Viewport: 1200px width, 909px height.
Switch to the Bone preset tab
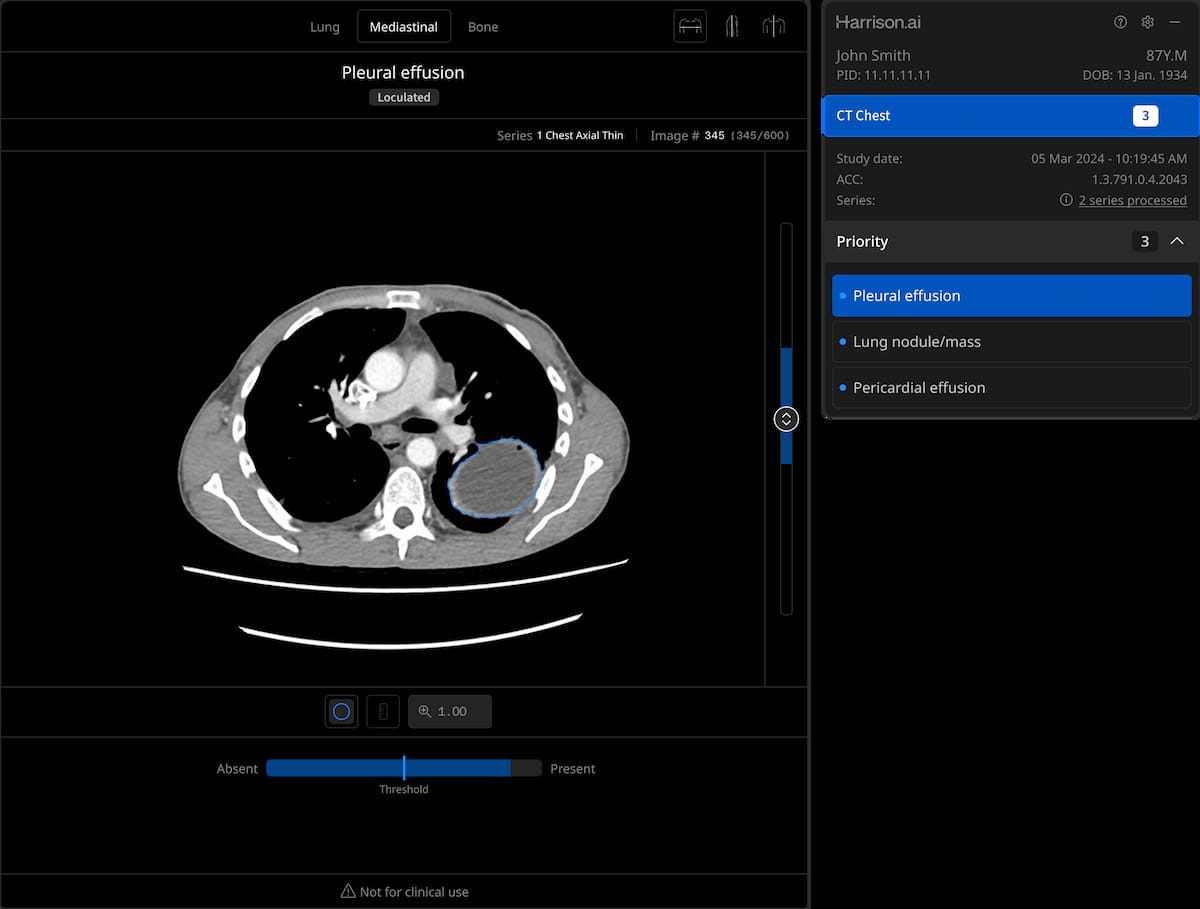tap(483, 27)
